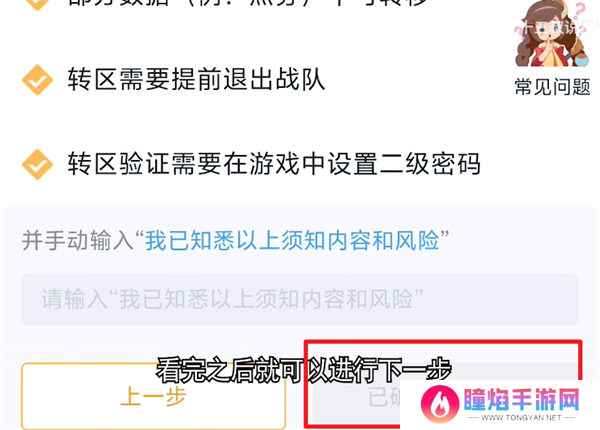Go back with the 上一步 button

[153, 396]
